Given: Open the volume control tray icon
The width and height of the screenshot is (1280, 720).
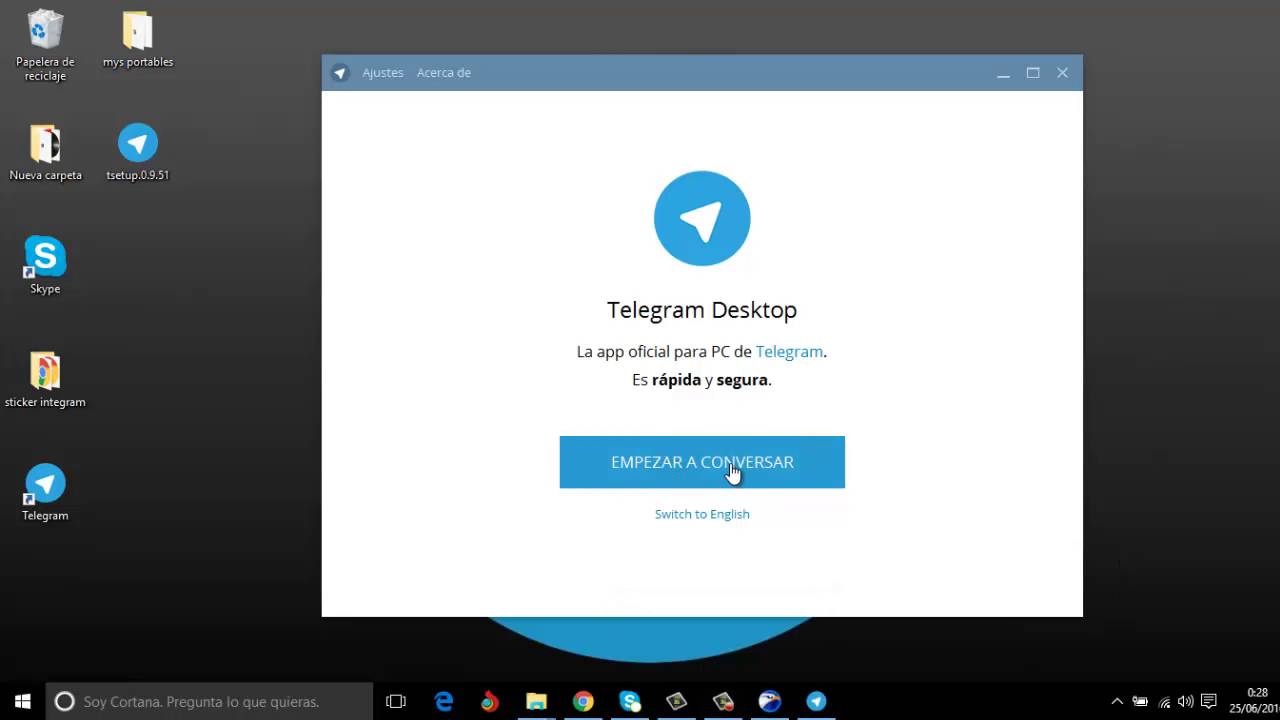Looking at the screenshot, I should tap(1186, 701).
